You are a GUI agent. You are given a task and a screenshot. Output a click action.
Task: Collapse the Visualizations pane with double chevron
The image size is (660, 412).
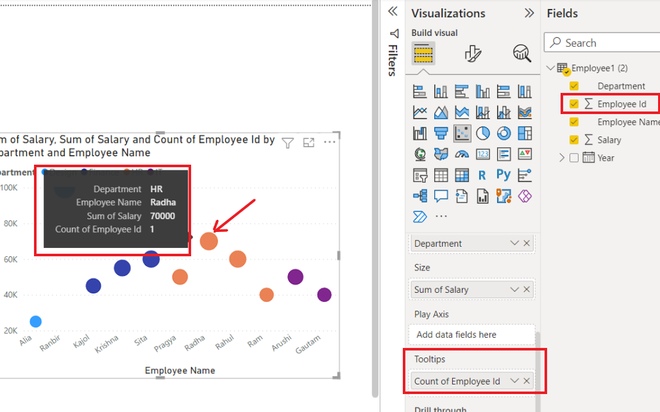[529, 13]
